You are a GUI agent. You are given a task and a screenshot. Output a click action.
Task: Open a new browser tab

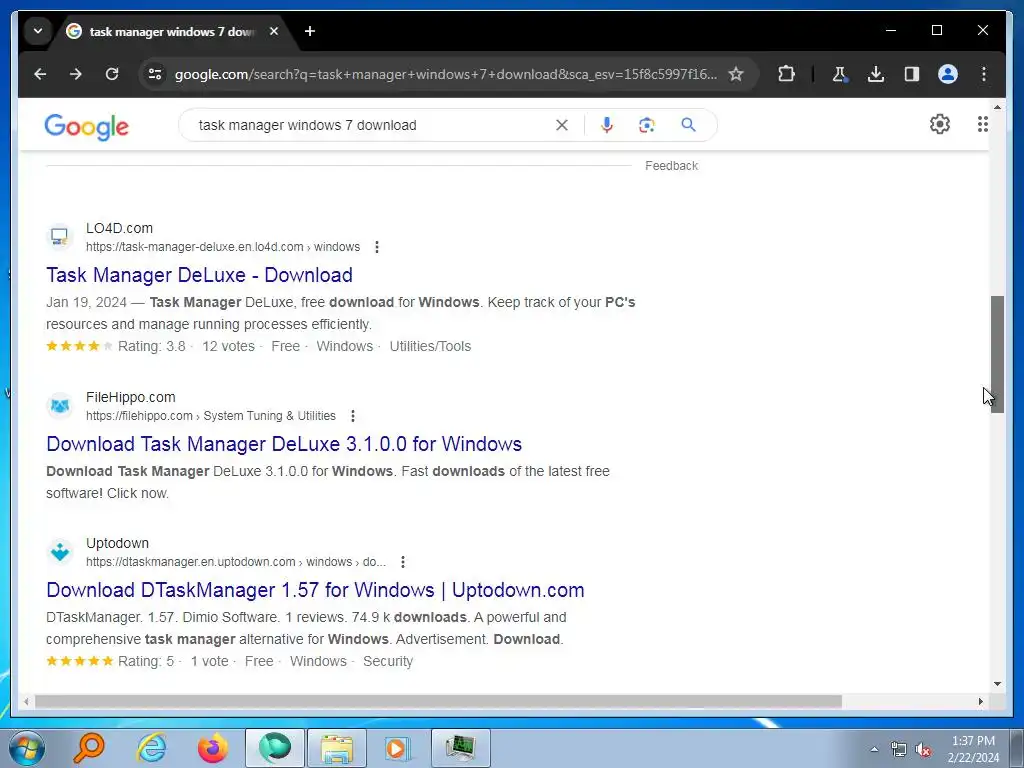310,31
